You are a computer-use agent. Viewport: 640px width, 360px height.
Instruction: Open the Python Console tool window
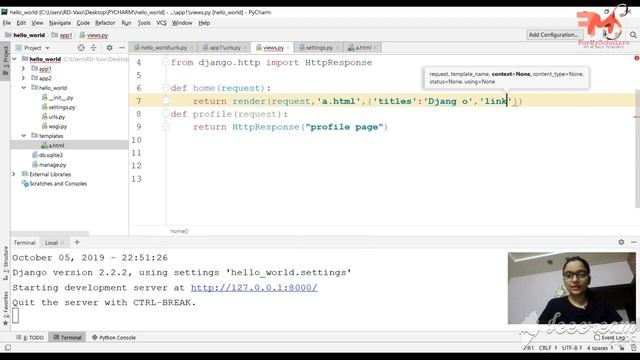pyautogui.click(x=113, y=338)
